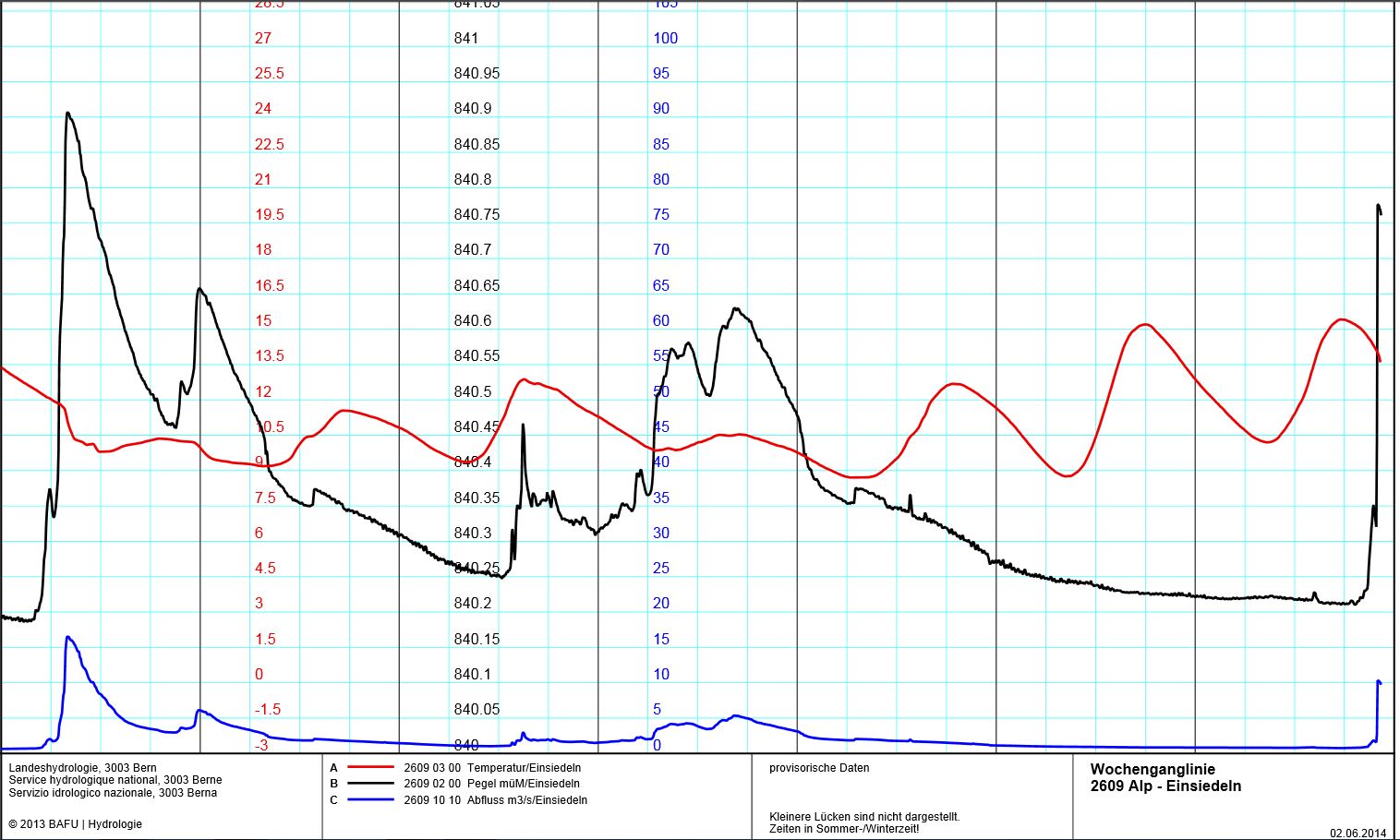Select the '2609 03 00 Temperatur/Einsiedeln' legend label

point(492,767)
